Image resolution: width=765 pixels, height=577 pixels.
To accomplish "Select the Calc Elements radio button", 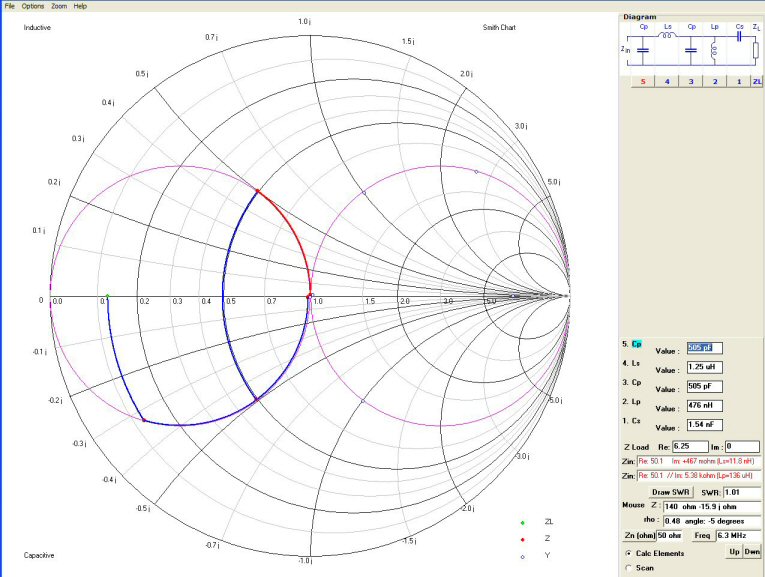I will 628,552.
